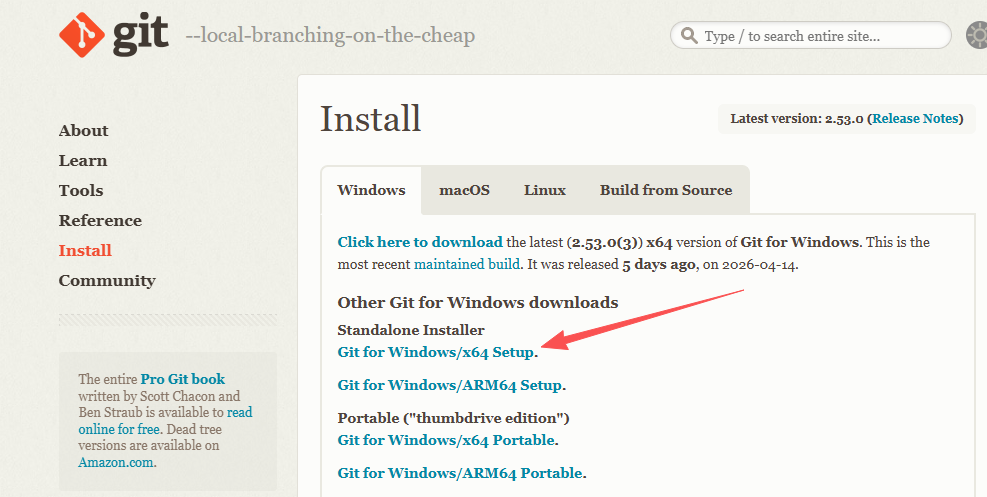The width and height of the screenshot is (987, 497).
Task: Navigate to Reference in sidebar
Action: tap(100, 220)
